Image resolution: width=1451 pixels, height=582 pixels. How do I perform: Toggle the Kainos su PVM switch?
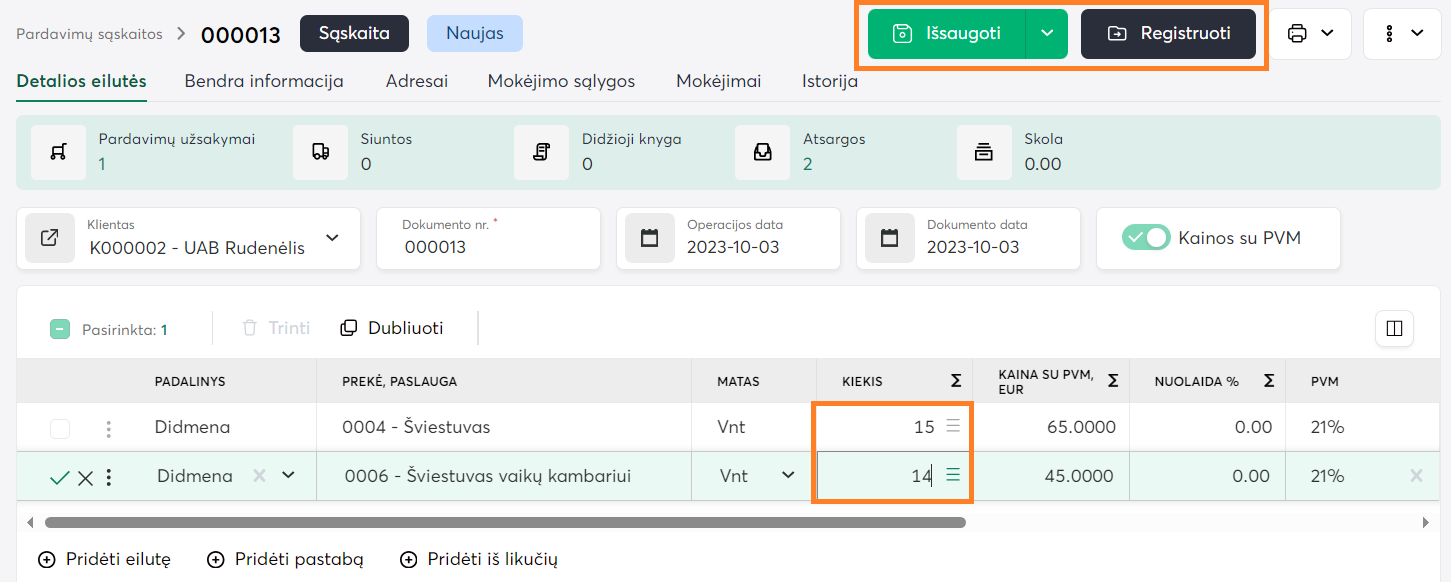coord(1145,238)
